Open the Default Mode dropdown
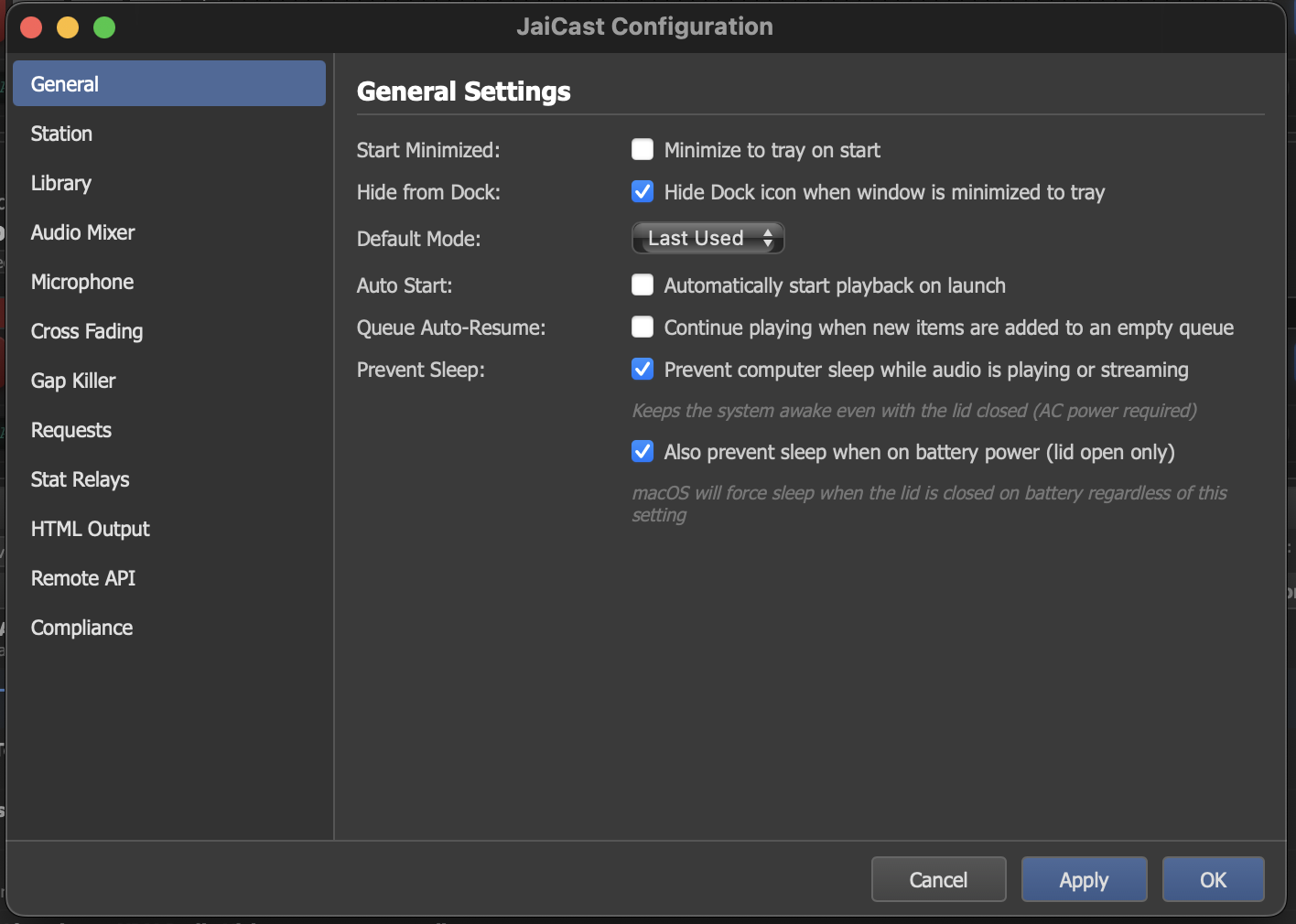The width and height of the screenshot is (1296, 924). [x=708, y=238]
